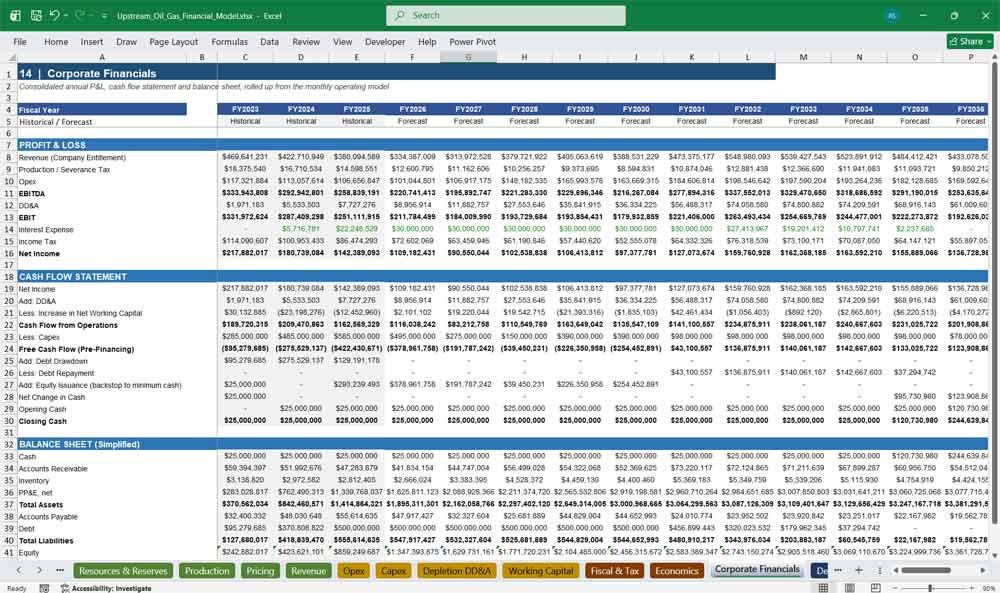Select the FY2026 header cell

(413, 109)
